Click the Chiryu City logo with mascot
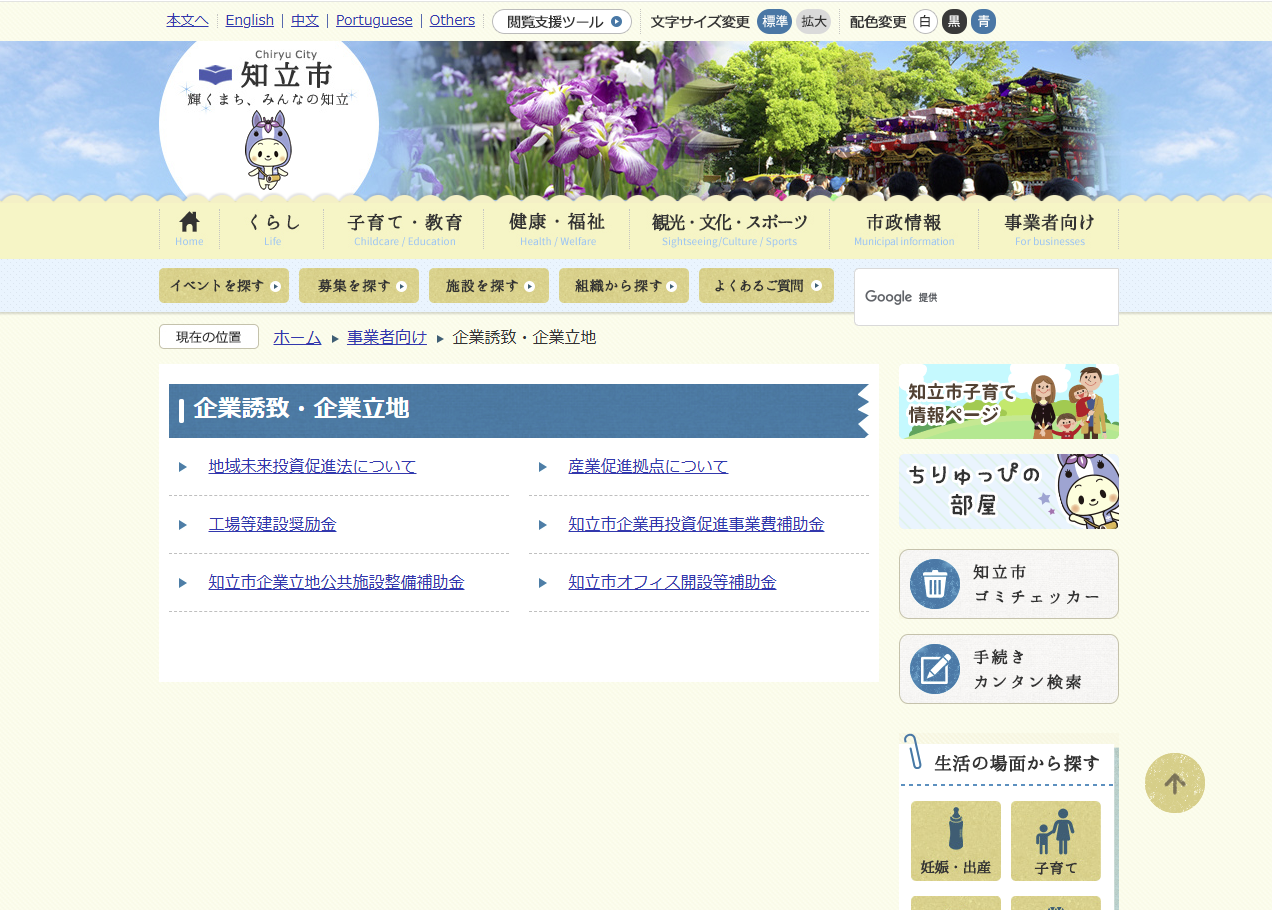1272x910 pixels. 269,120
